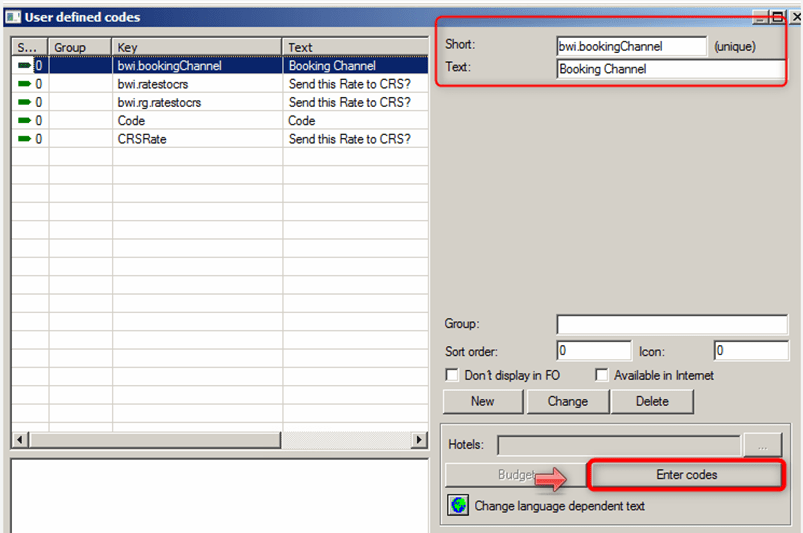Click the disabled Budget button
The height and width of the screenshot is (533, 803).
(x=516, y=475)
